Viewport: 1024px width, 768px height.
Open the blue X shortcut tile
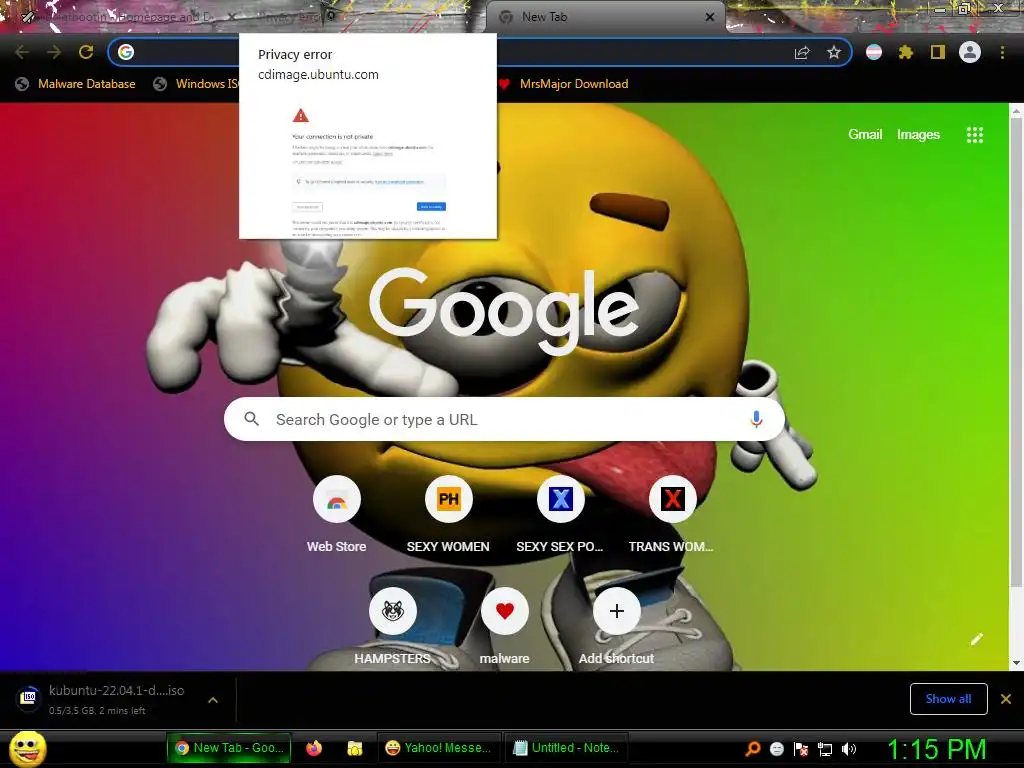pos(560,500)
